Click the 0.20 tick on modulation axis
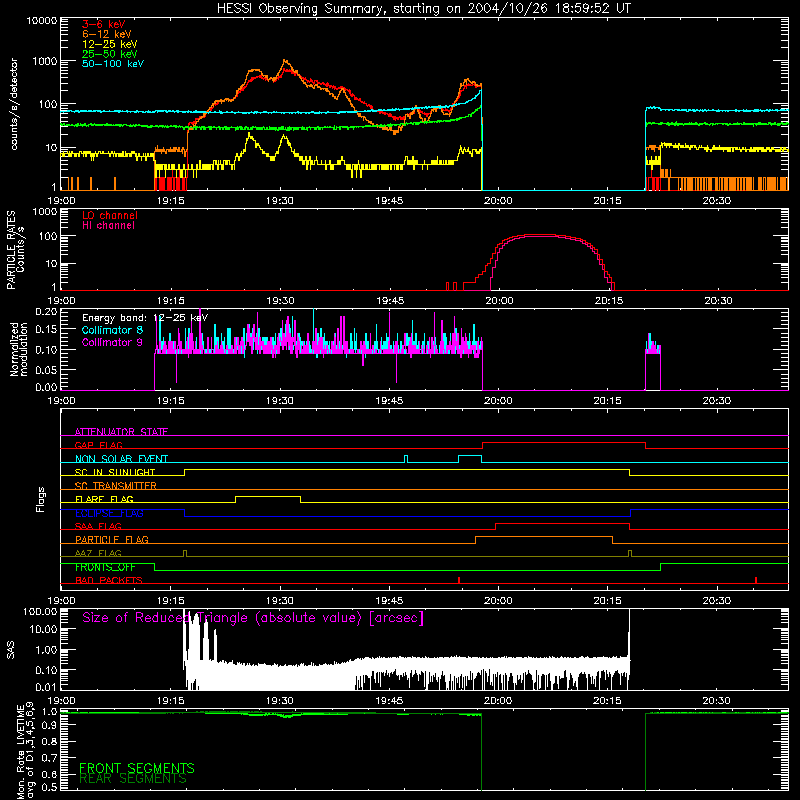 coord(46,312)
